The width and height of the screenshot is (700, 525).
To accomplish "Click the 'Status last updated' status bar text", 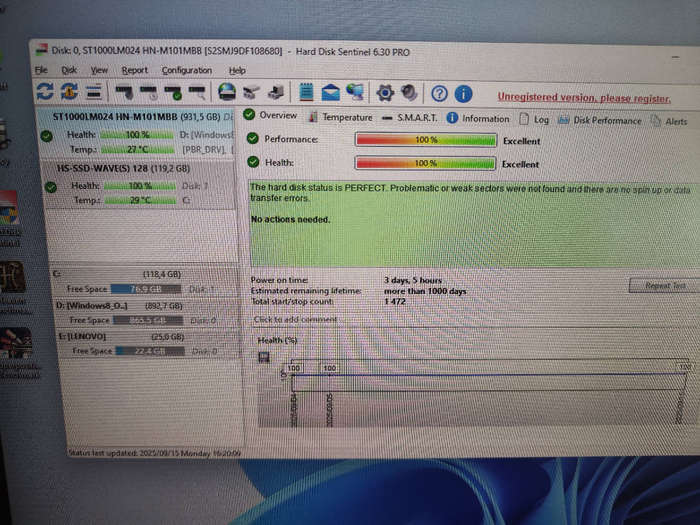I will (154, 453).
